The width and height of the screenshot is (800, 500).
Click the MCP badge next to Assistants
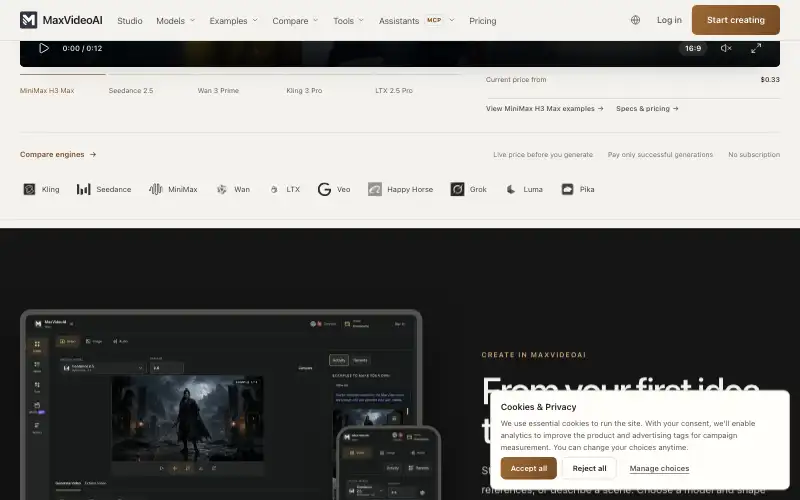(434, 20)
